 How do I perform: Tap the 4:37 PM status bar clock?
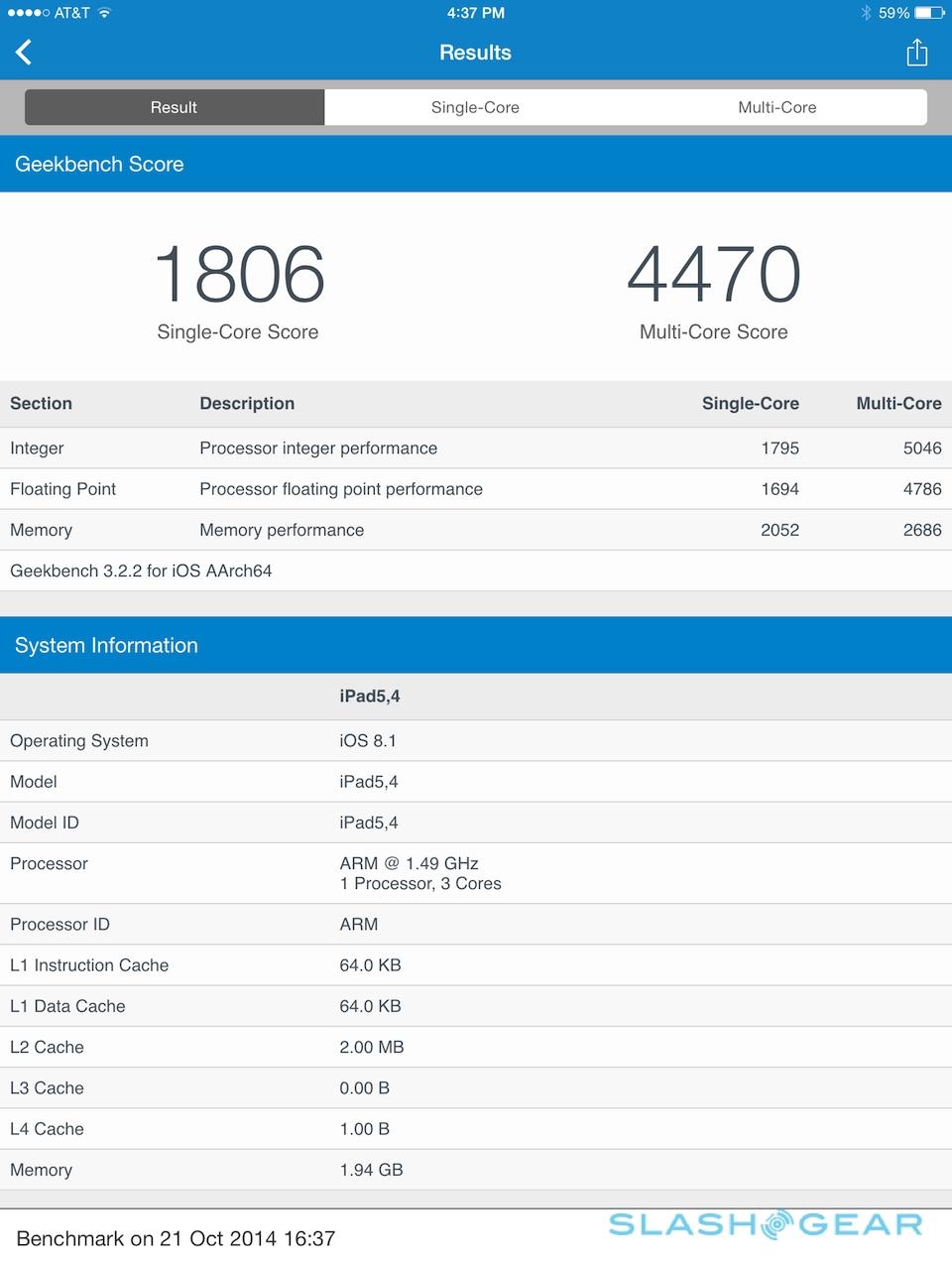tap(475, 13)
